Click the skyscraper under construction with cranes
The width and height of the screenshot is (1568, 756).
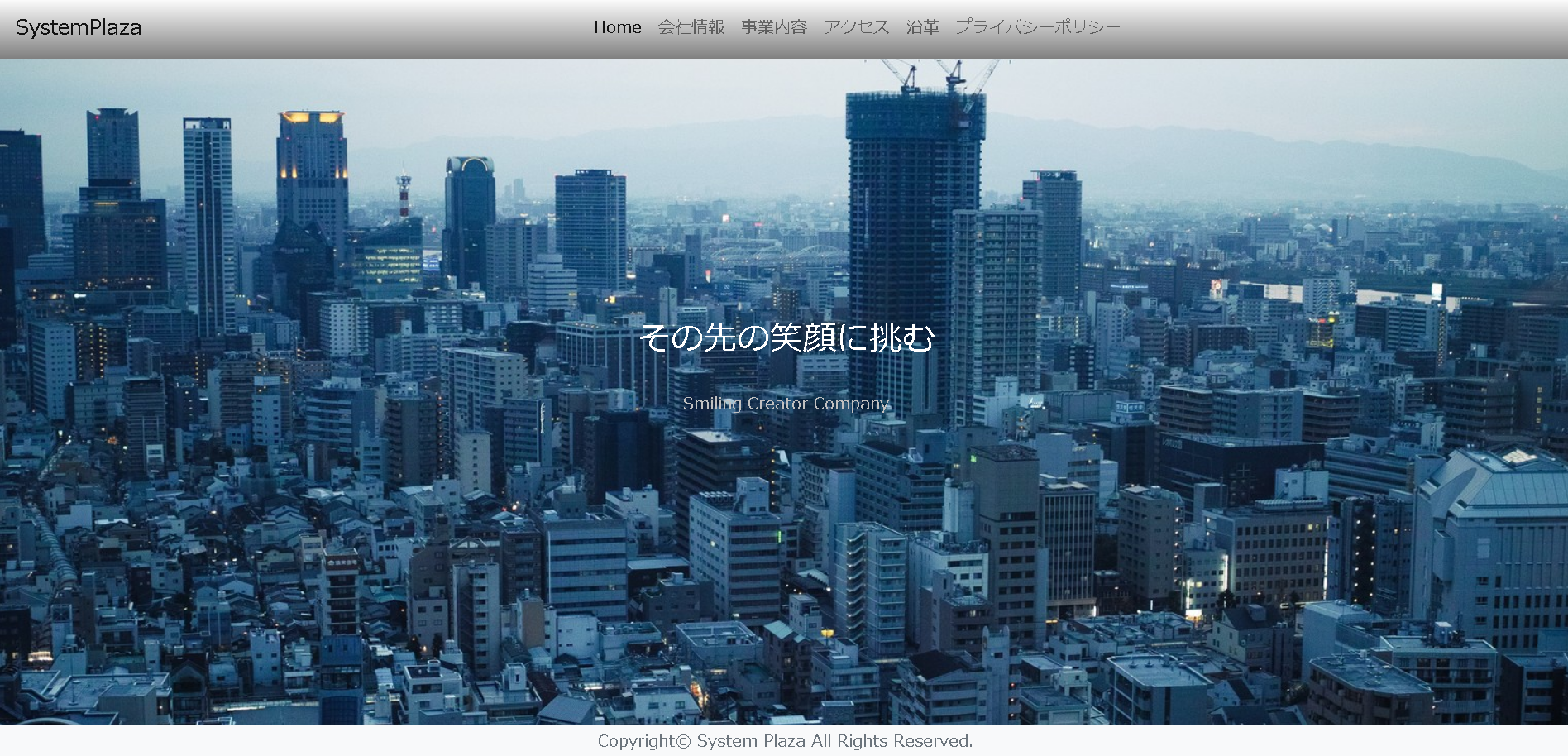(x=914, y=248)
